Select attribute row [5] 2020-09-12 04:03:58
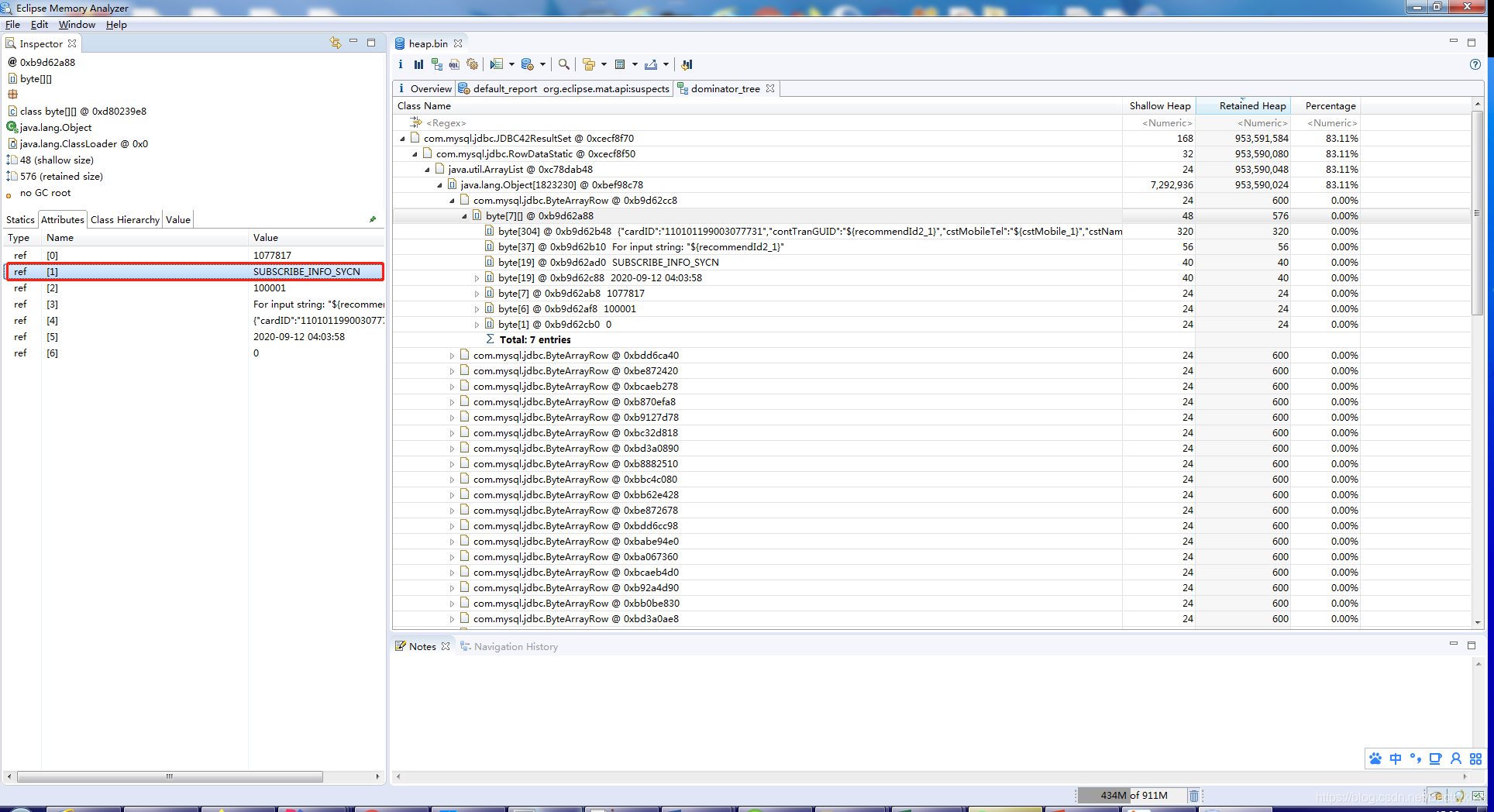The image size is (1494, 812). [x=194, y=337]
